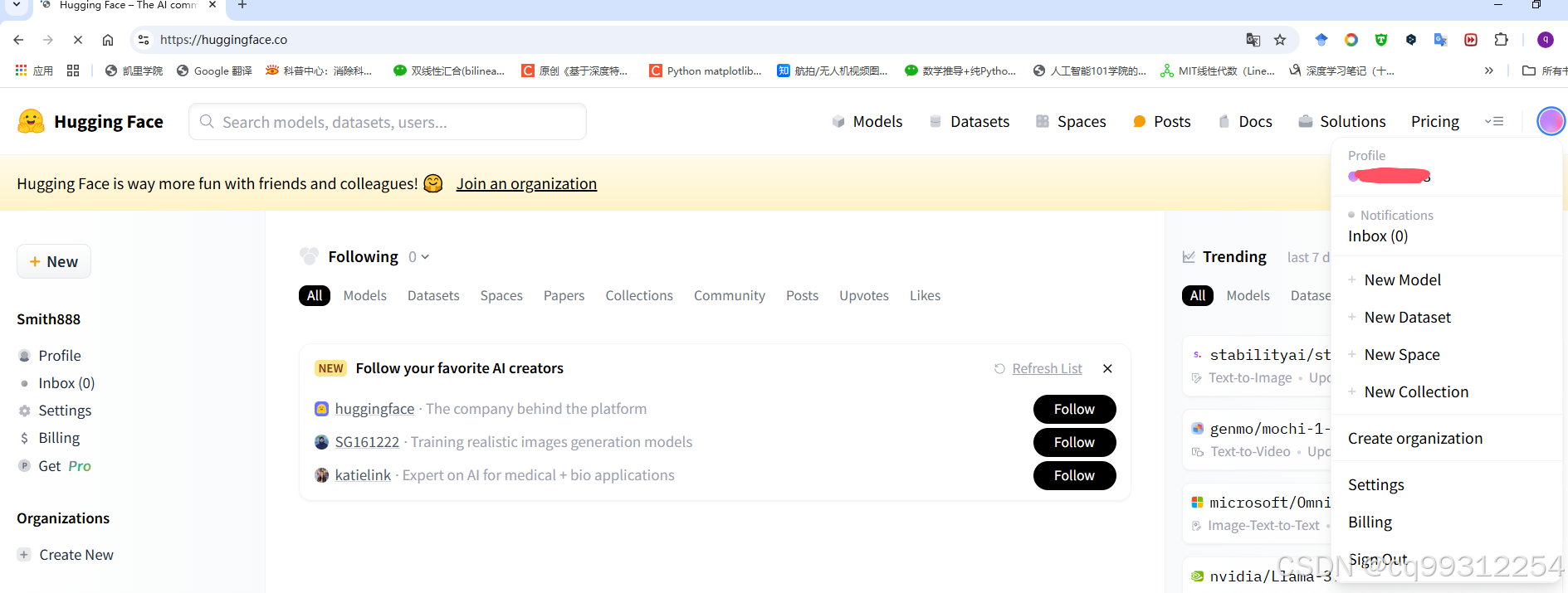Bookmark this page with the star icon
1568x593 pixels.
pos(1280,40)
